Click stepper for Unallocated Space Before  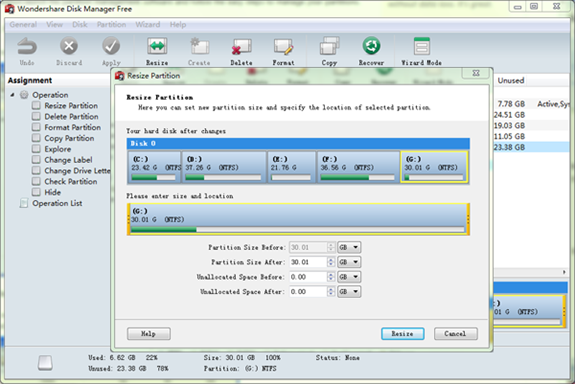click(x=331, y=277)
